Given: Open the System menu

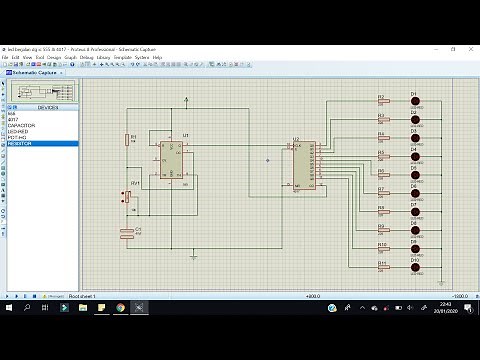Looking at the screenshot, I should tap(142, 57).
